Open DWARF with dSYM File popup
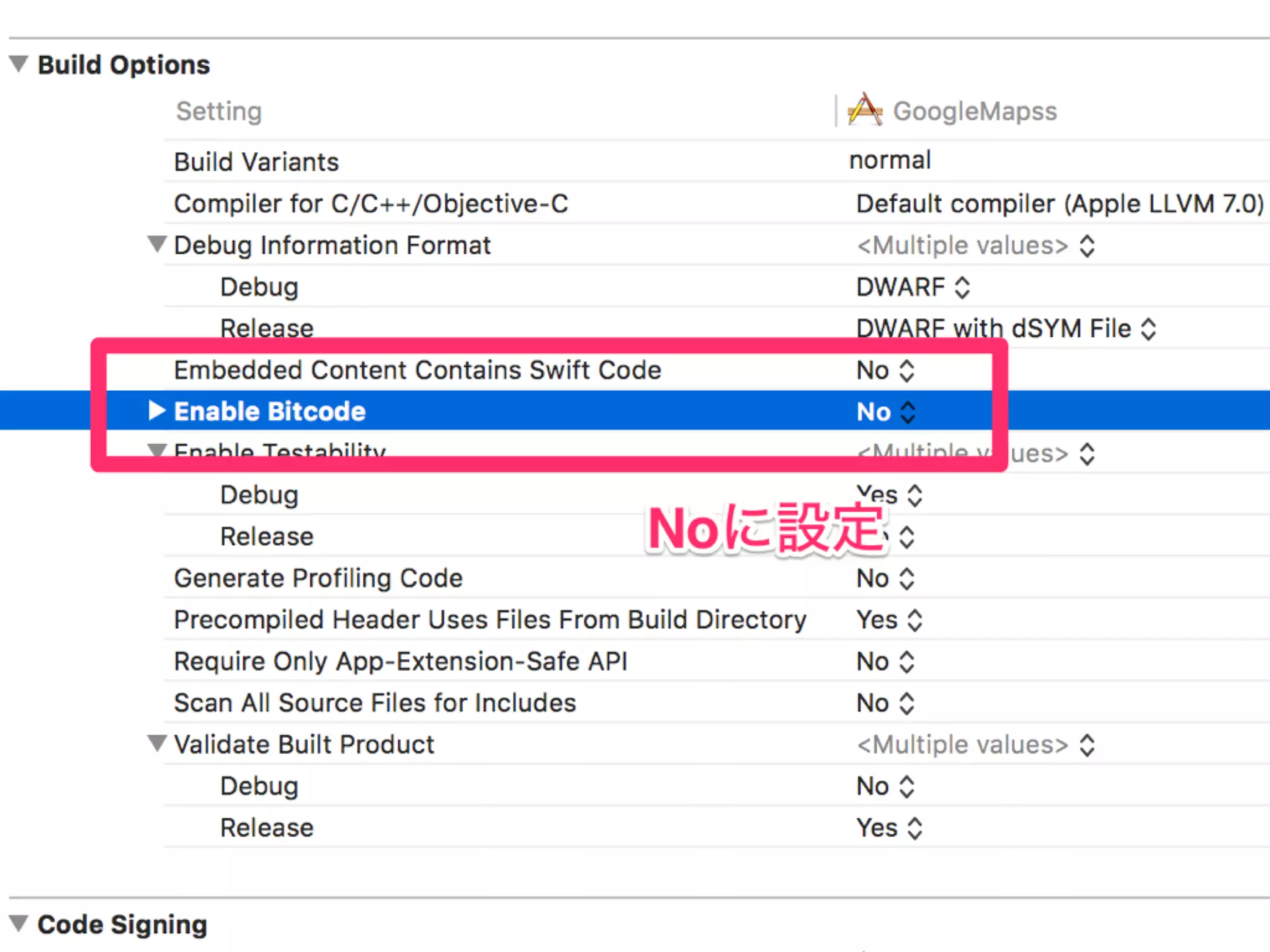The image size is (1270, 952). click(1006, 329)
